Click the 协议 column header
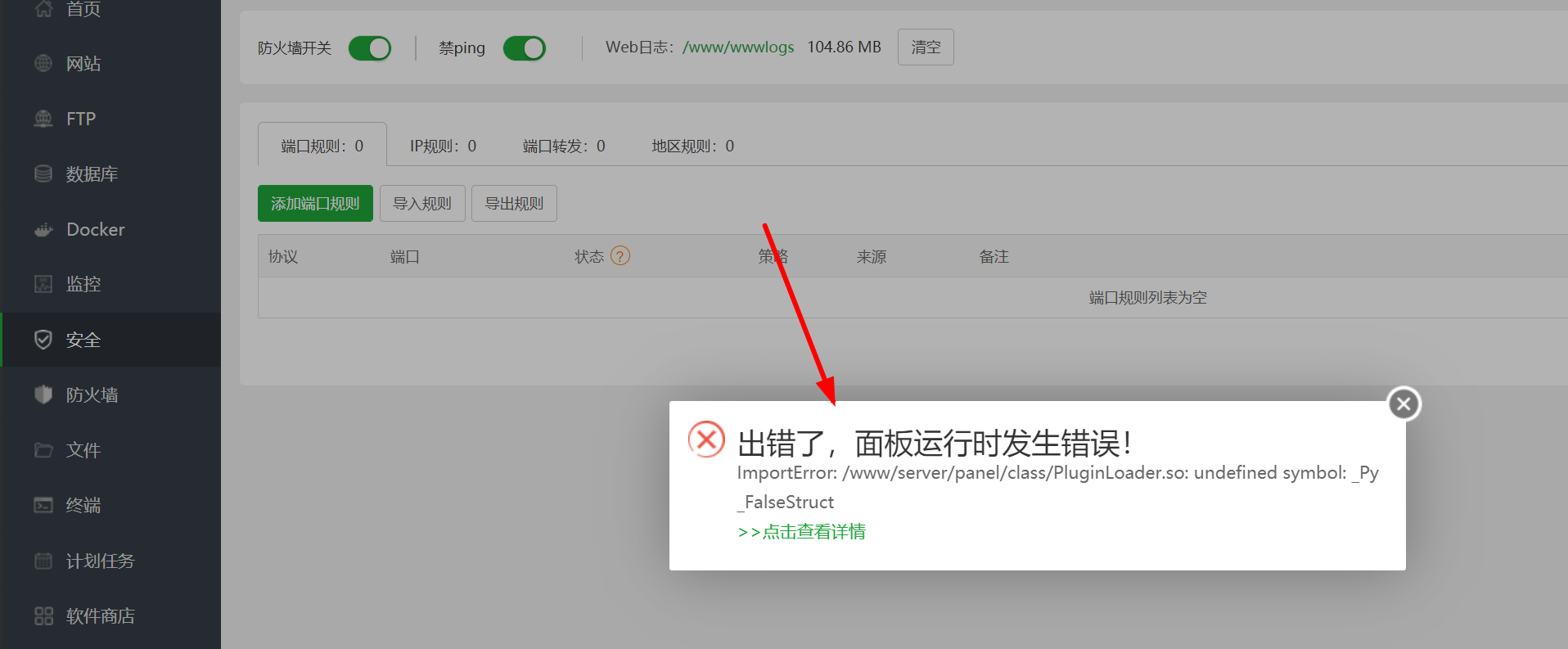 pyautogui.click(x=283, y=256)
